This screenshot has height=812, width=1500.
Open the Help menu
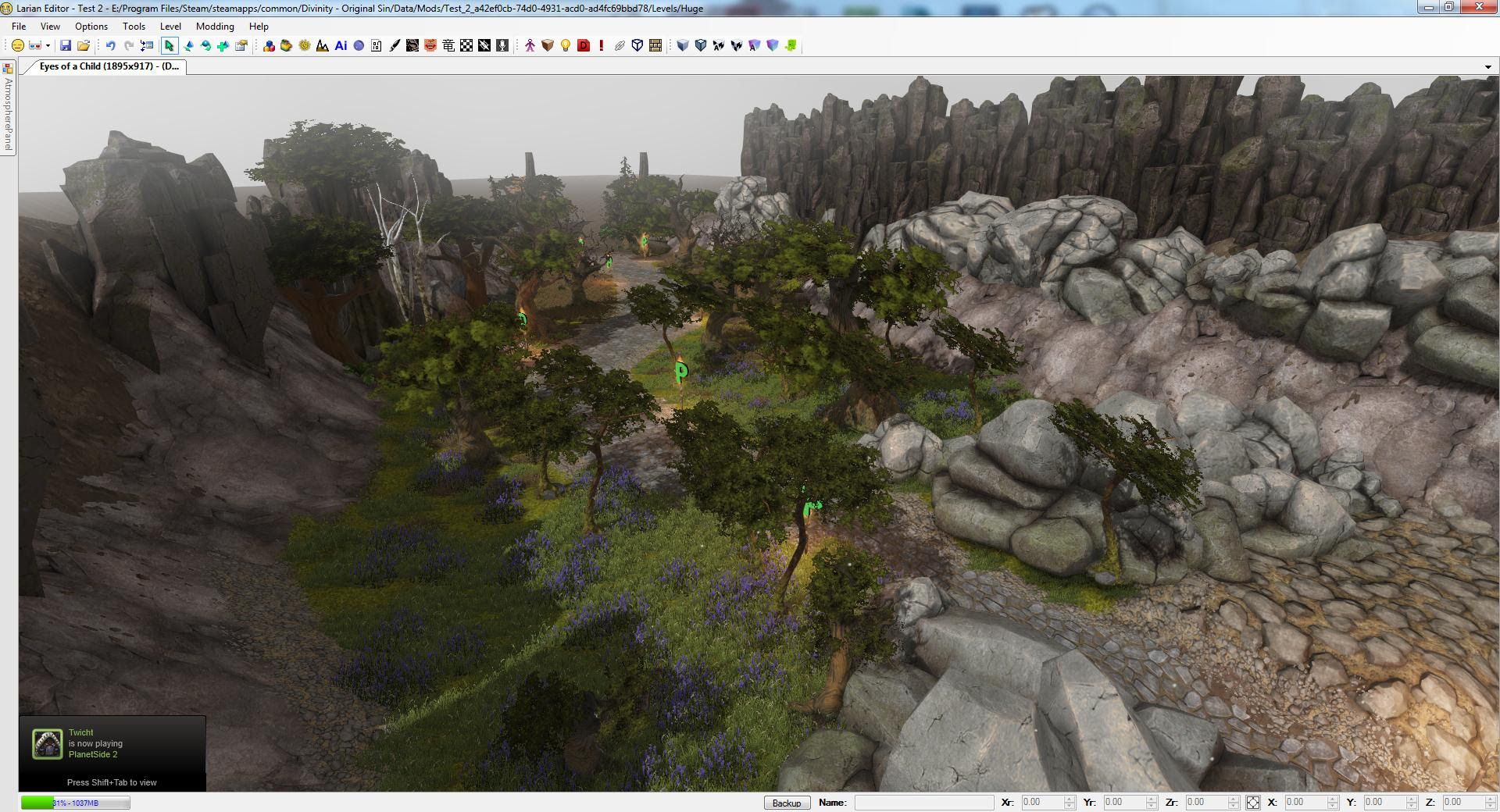259,26
